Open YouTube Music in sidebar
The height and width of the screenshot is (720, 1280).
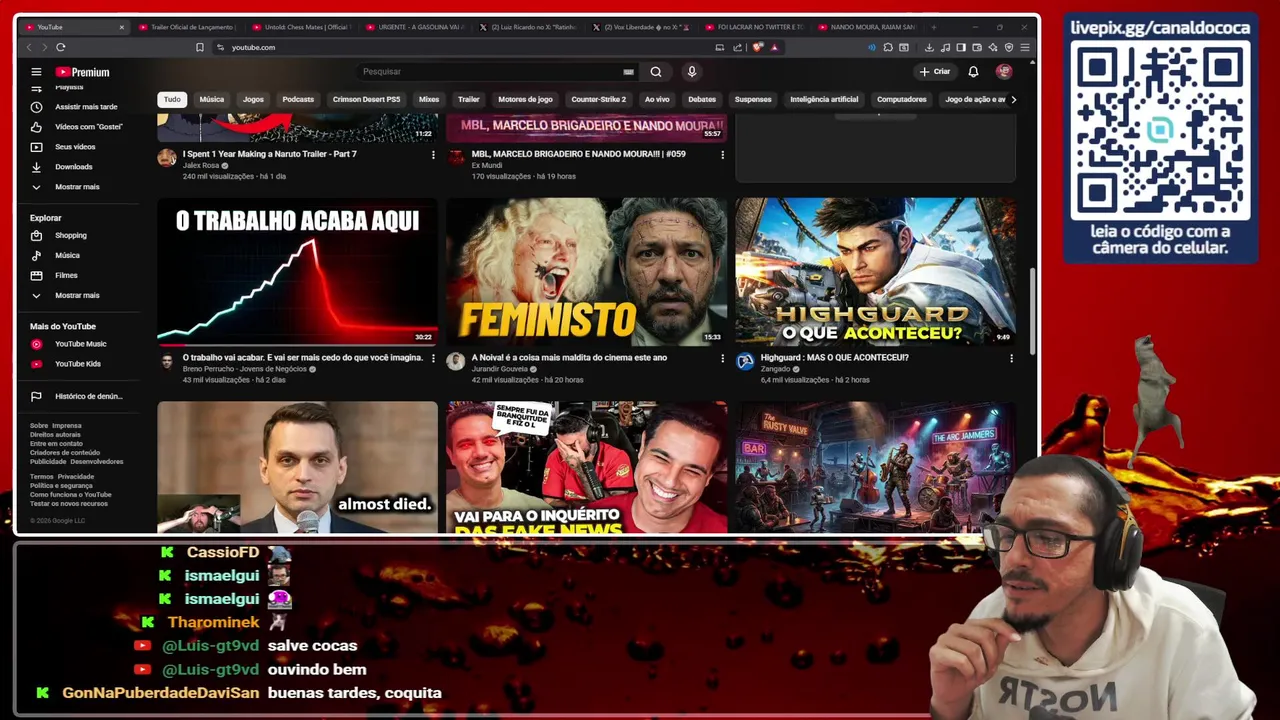pyautogui.click(x=80, y=344)
